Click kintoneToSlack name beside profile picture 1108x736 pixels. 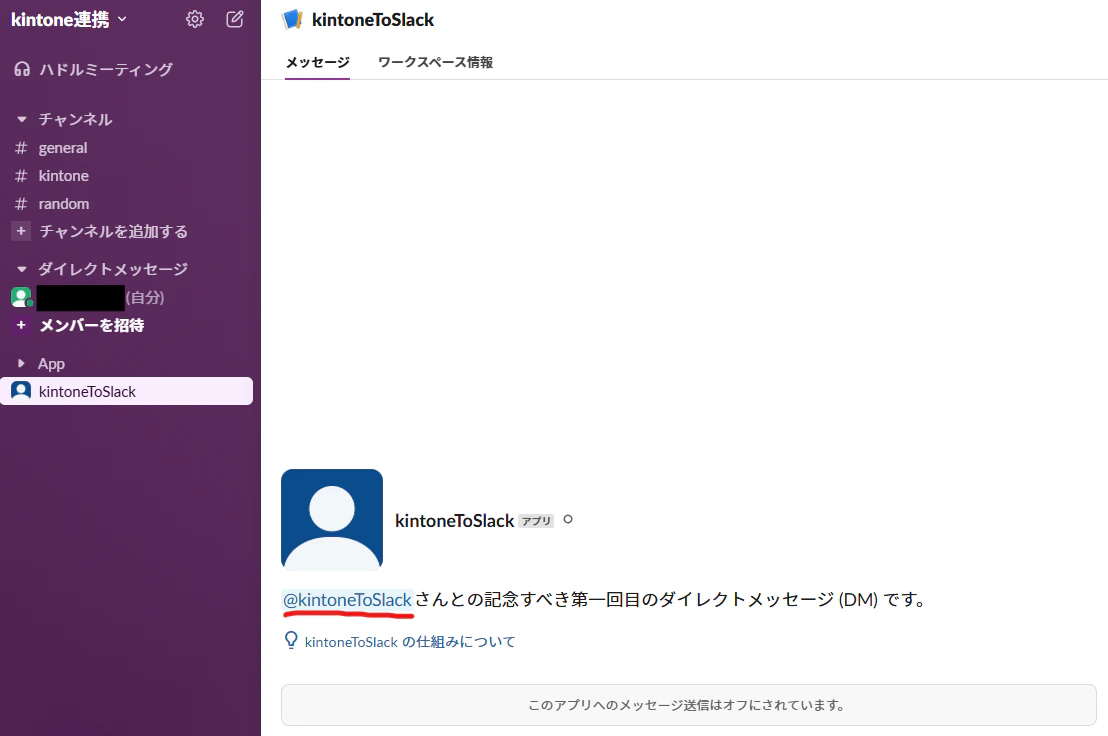pyautogui.click(x=454, y=521)
